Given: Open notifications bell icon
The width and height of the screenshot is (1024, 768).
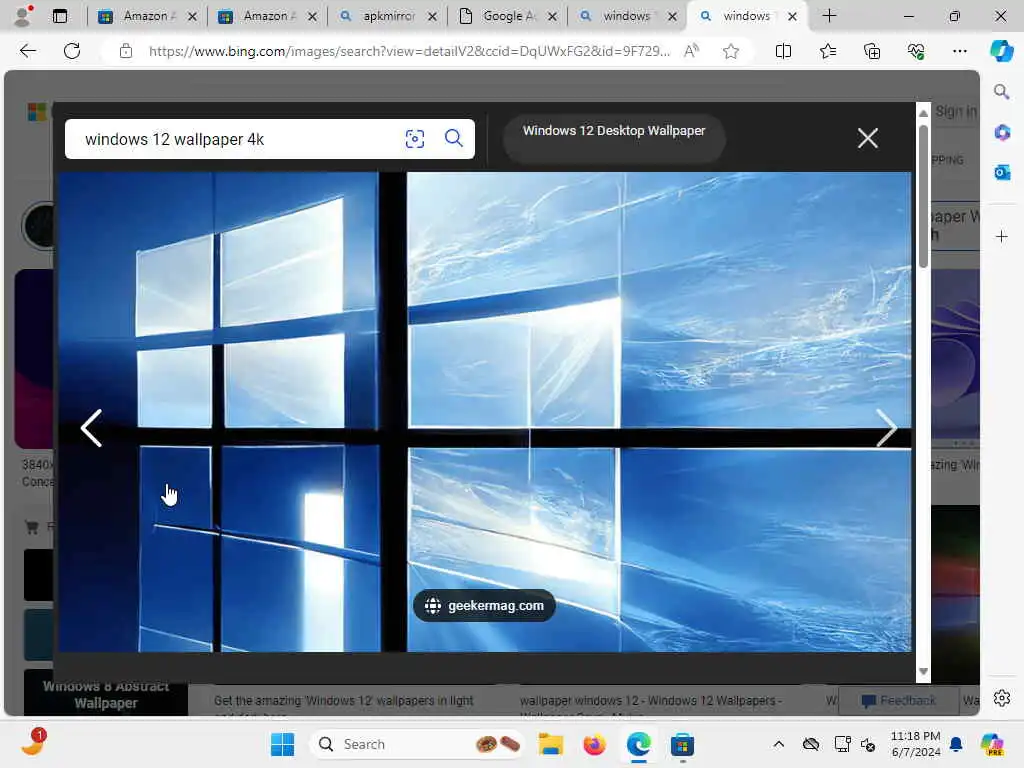Looking at the screenshot, I should 955,744.
